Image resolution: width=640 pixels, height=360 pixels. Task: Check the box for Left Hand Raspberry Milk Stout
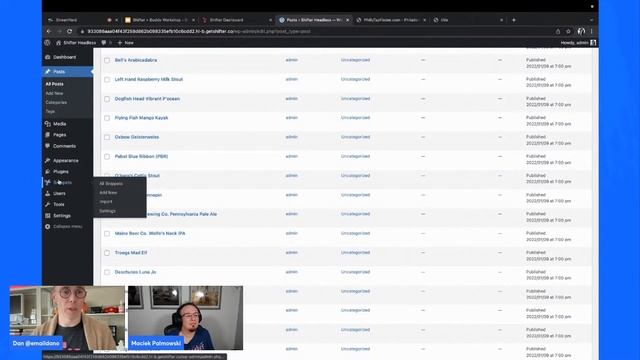[107, 80]
